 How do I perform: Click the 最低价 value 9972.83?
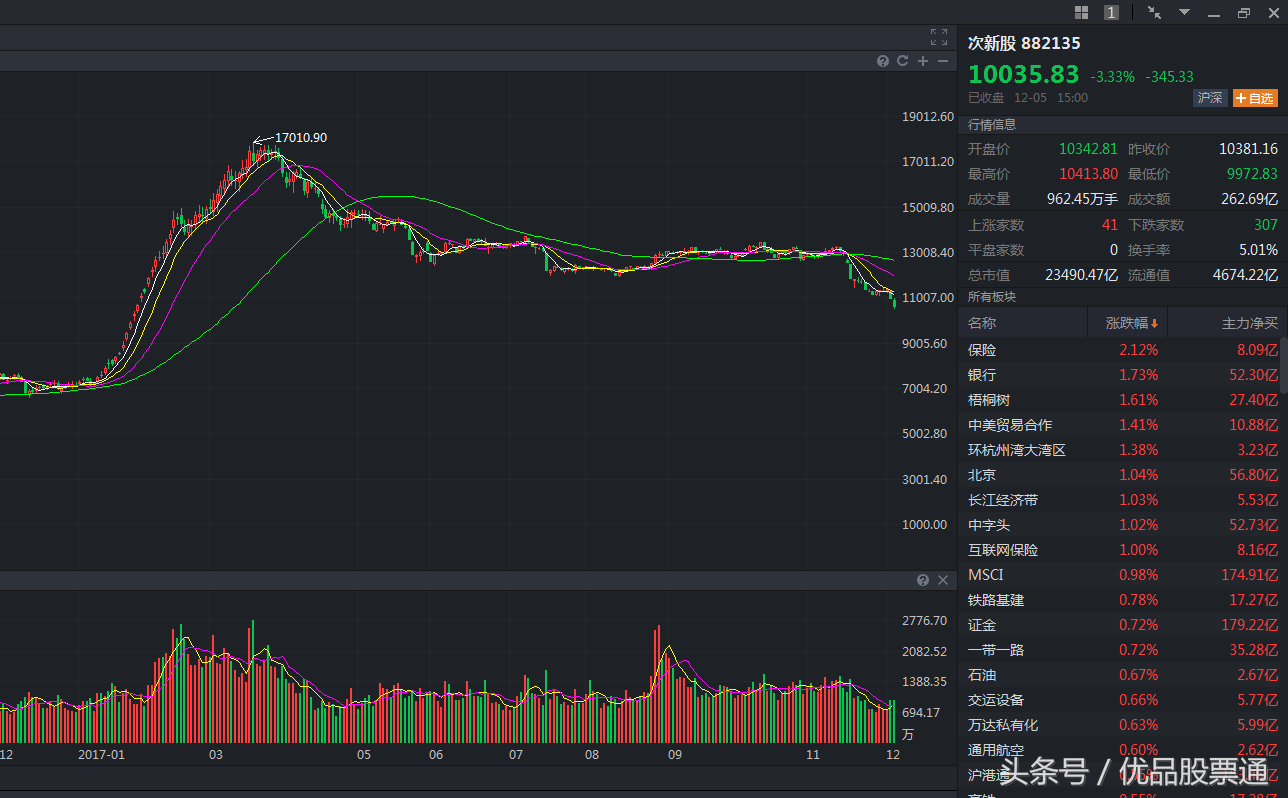tap(1252, 174)
